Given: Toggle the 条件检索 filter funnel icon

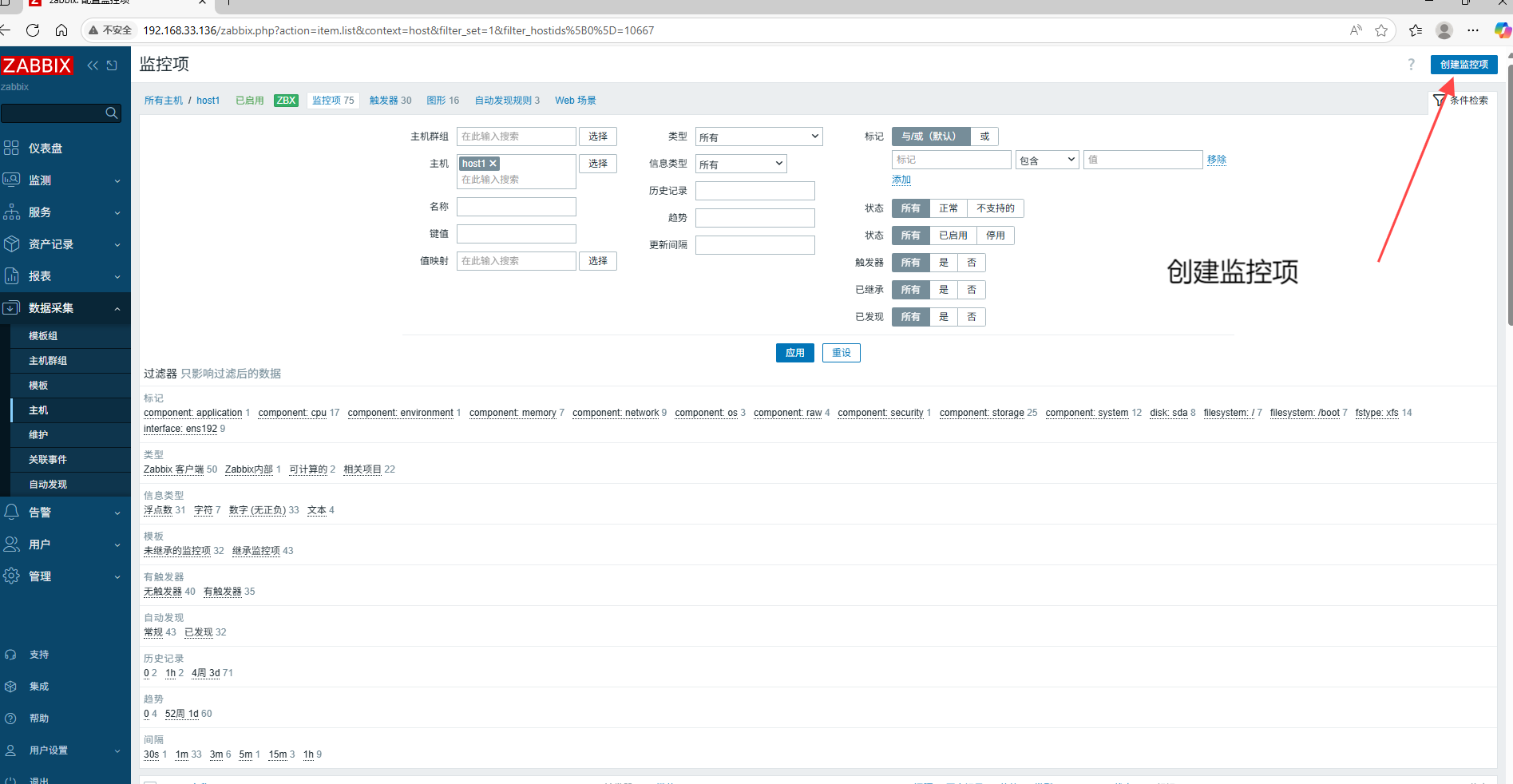Looking at the screenshot, I should 1439,101.
